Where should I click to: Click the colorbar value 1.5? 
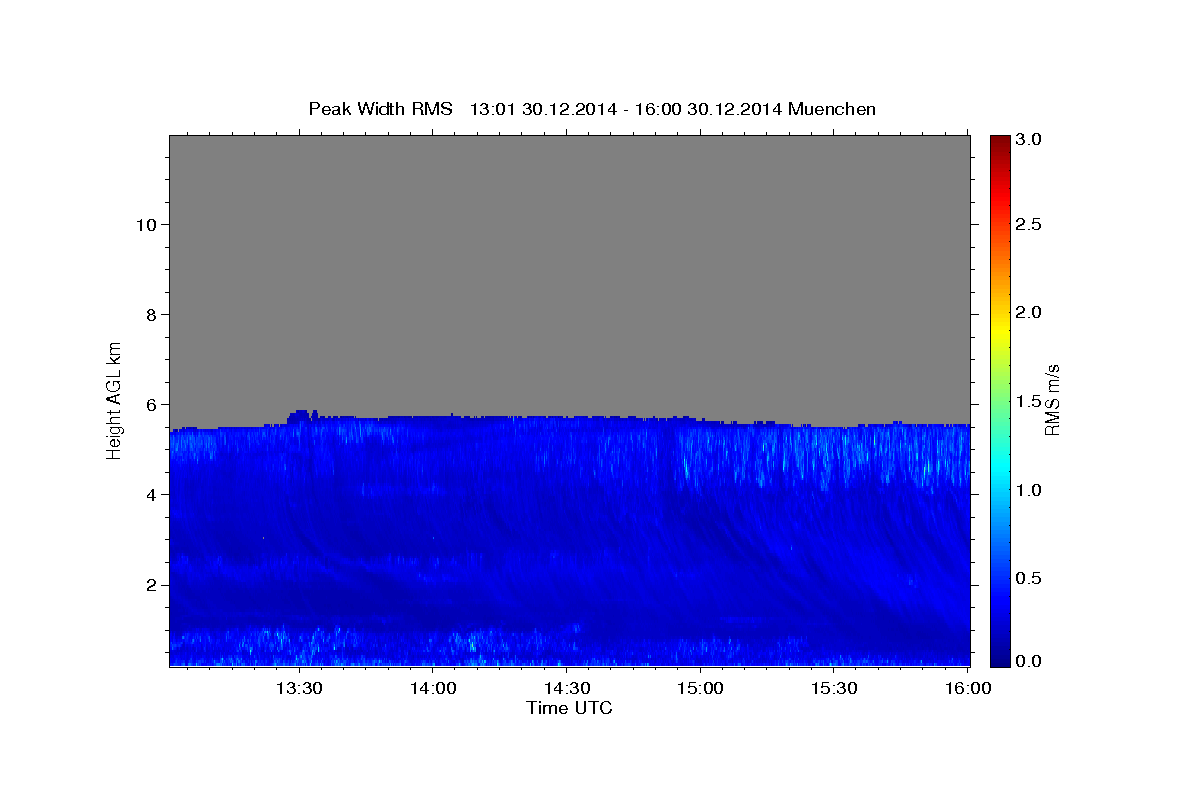coord(1030,401)
